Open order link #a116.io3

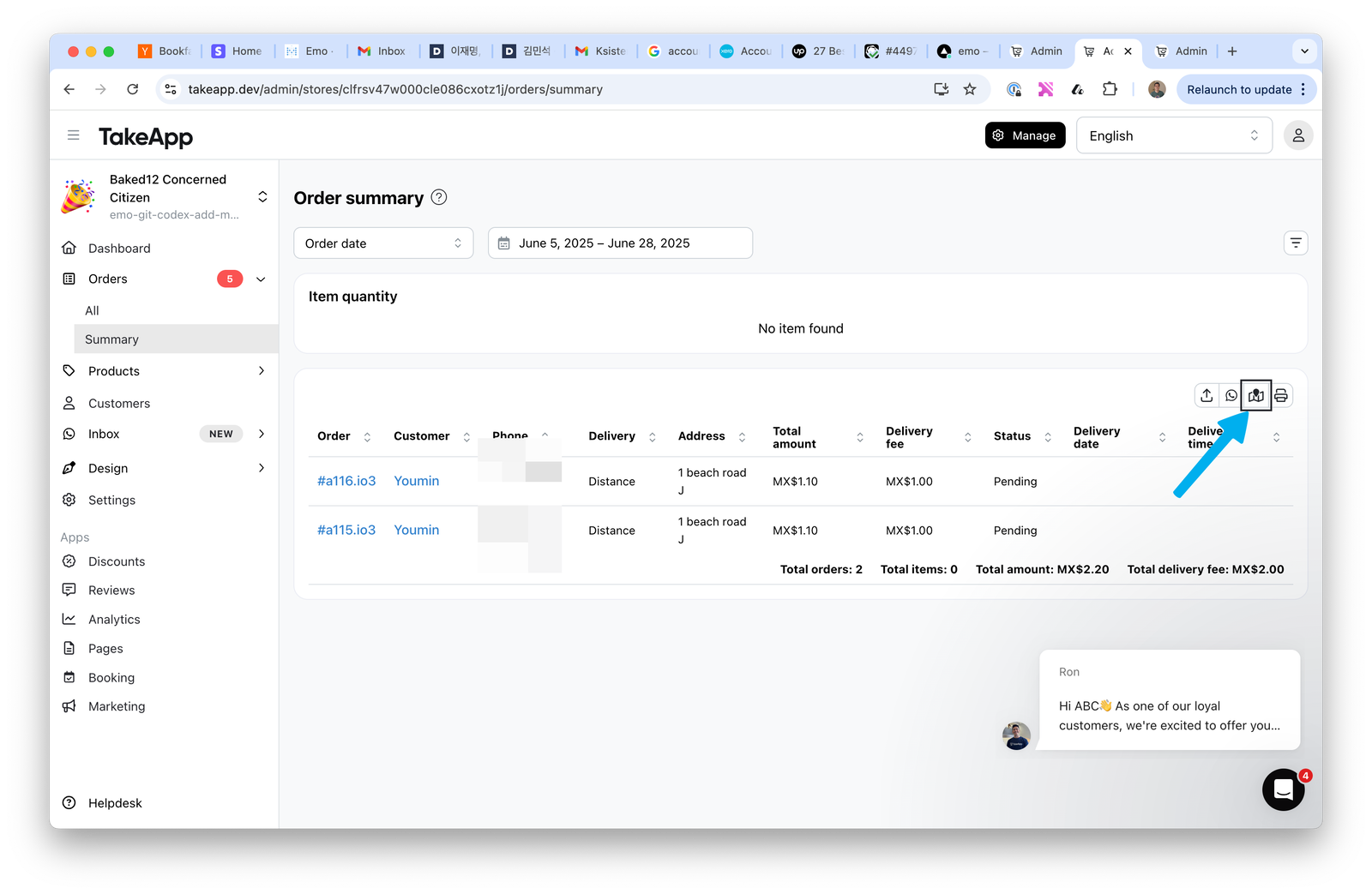point(346,481)
